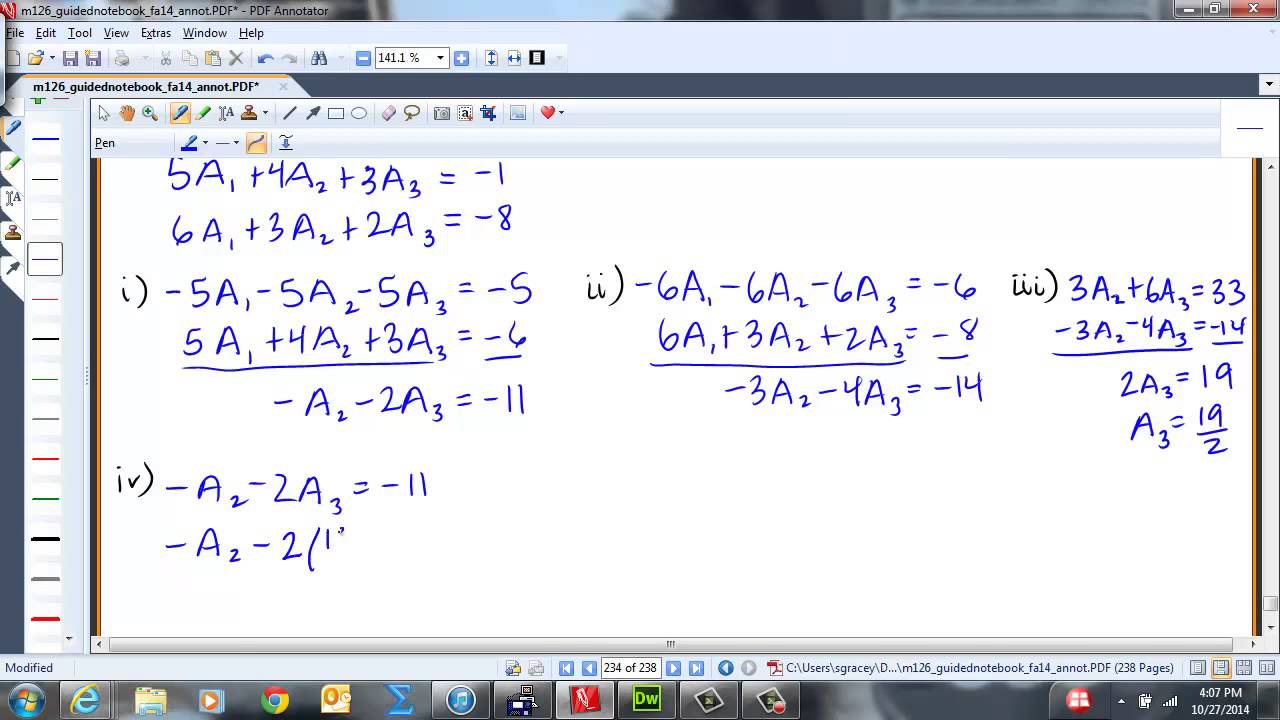Select the arrow Select tool
Image resolution: width=1280 pixels, height=720 pixels.
pyautogui.click(x=104, y=113)
